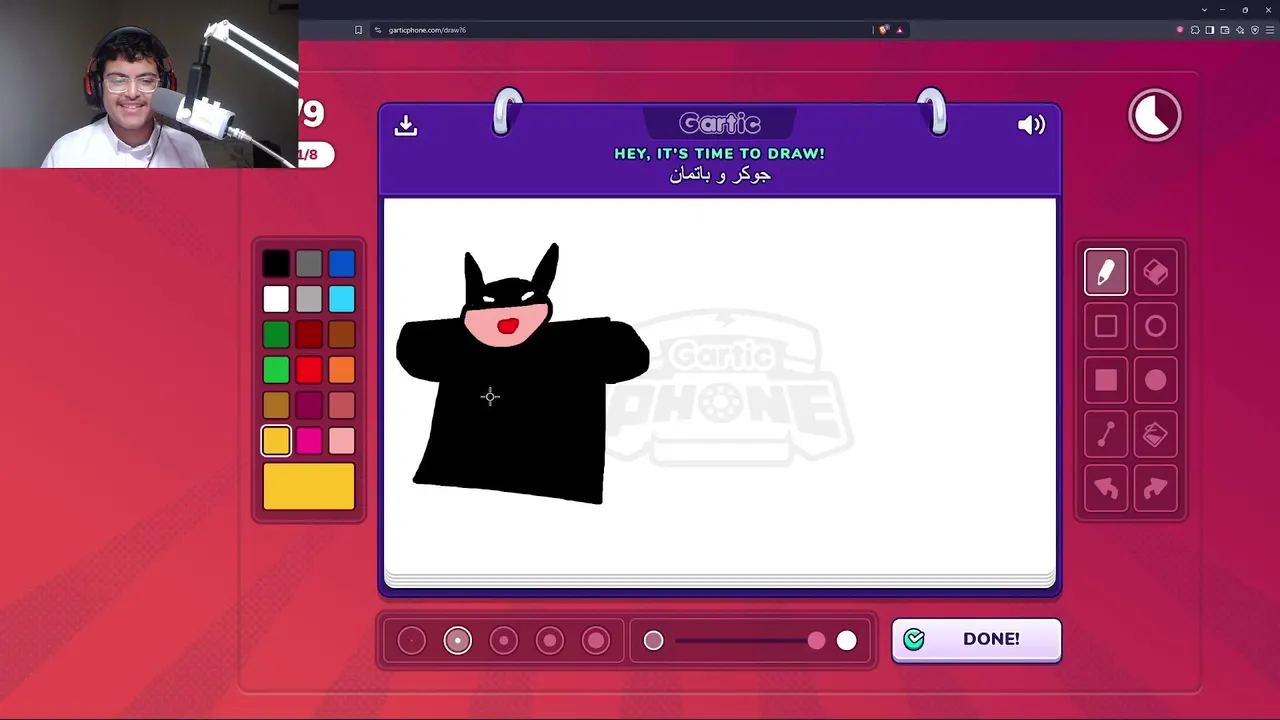Open the Leo AI sparkle icon
Image resolution: width=1280 pixels, height=720 pixels.
coord(1240,30)
